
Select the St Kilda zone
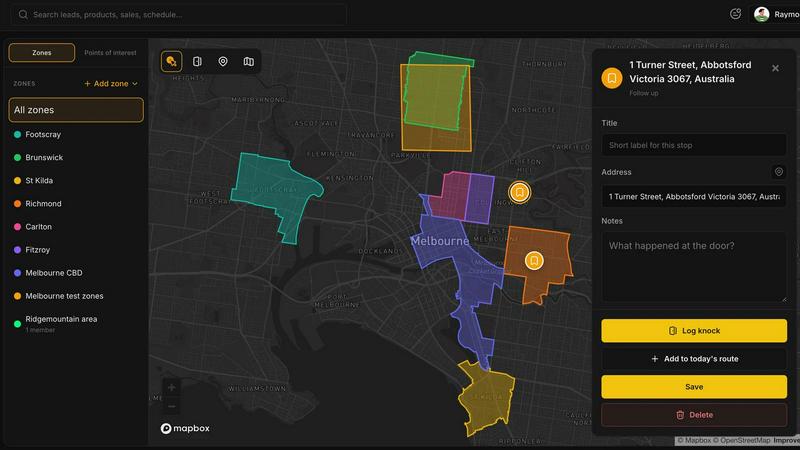tap(76, 181)
